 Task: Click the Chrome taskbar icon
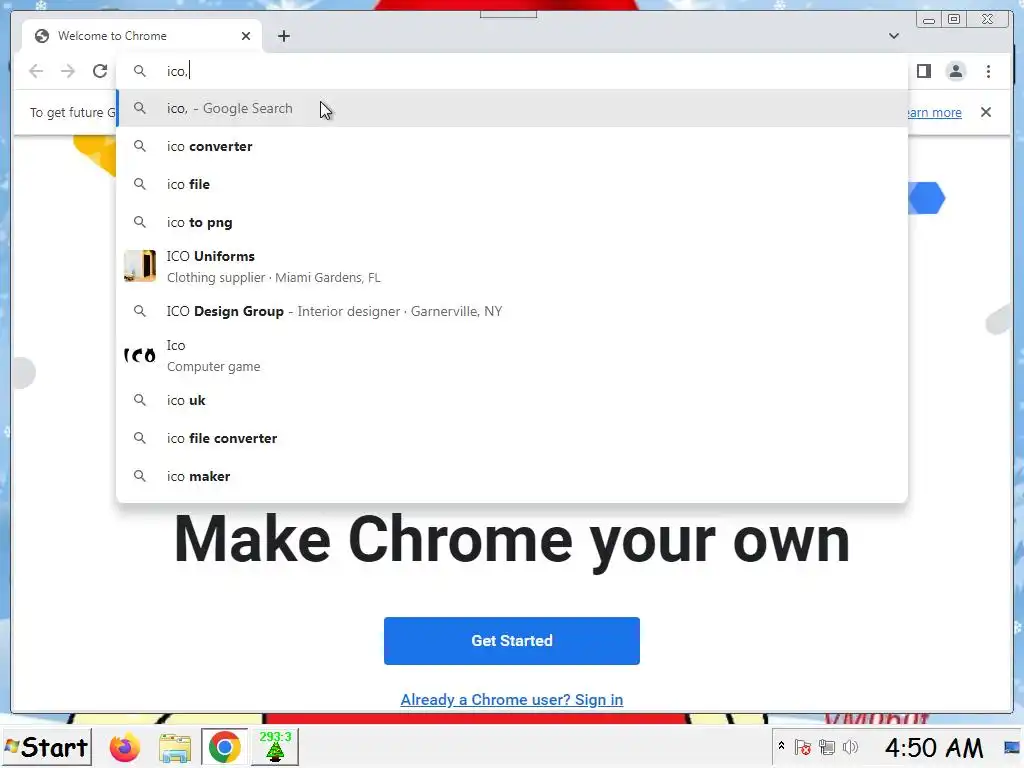tap(225, 747)
